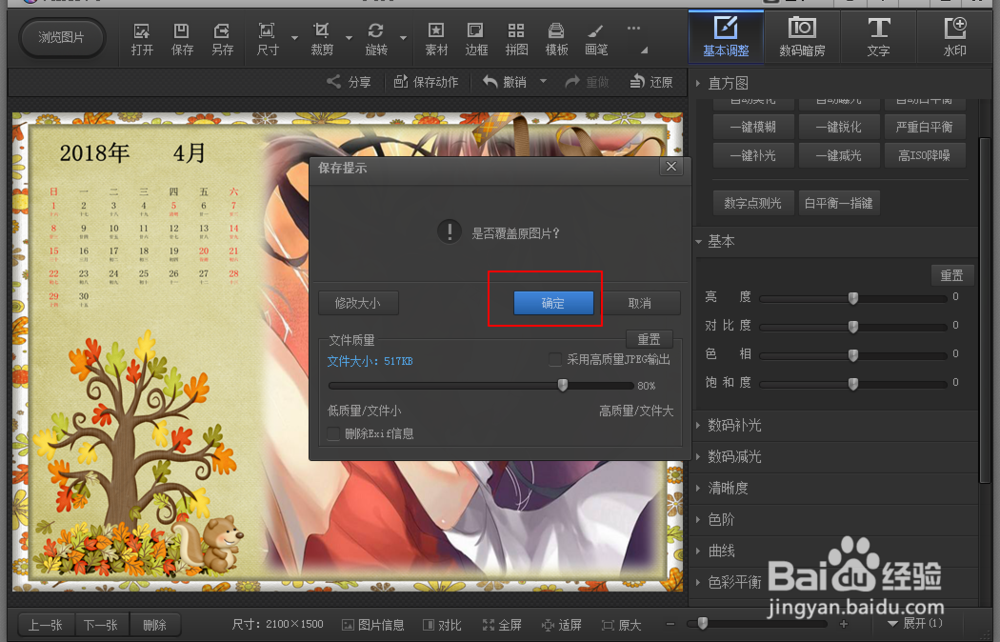Click the 保存 save icon
This screenshot has height=642, width=1000.
[182, 39]
